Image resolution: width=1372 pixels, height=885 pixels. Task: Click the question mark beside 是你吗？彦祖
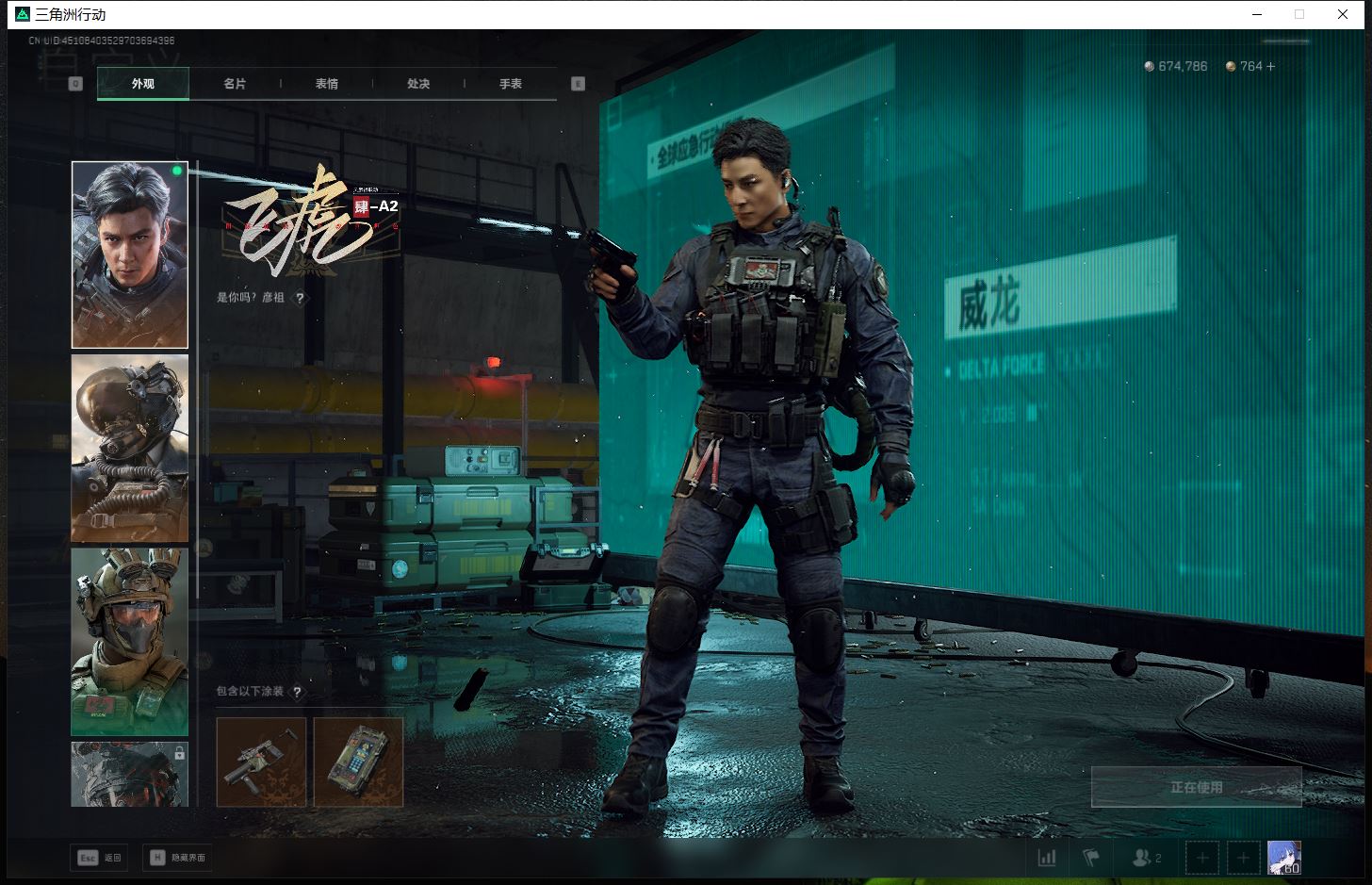[300, 298]
